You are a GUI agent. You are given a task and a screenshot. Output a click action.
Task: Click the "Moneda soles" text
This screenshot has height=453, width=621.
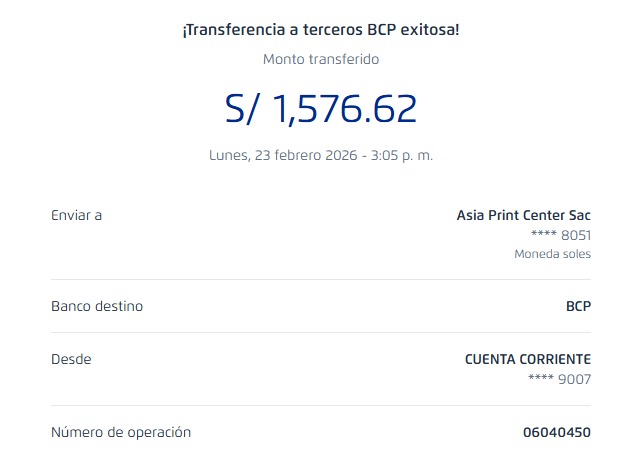pyautogui.click(x=552, y=254)
